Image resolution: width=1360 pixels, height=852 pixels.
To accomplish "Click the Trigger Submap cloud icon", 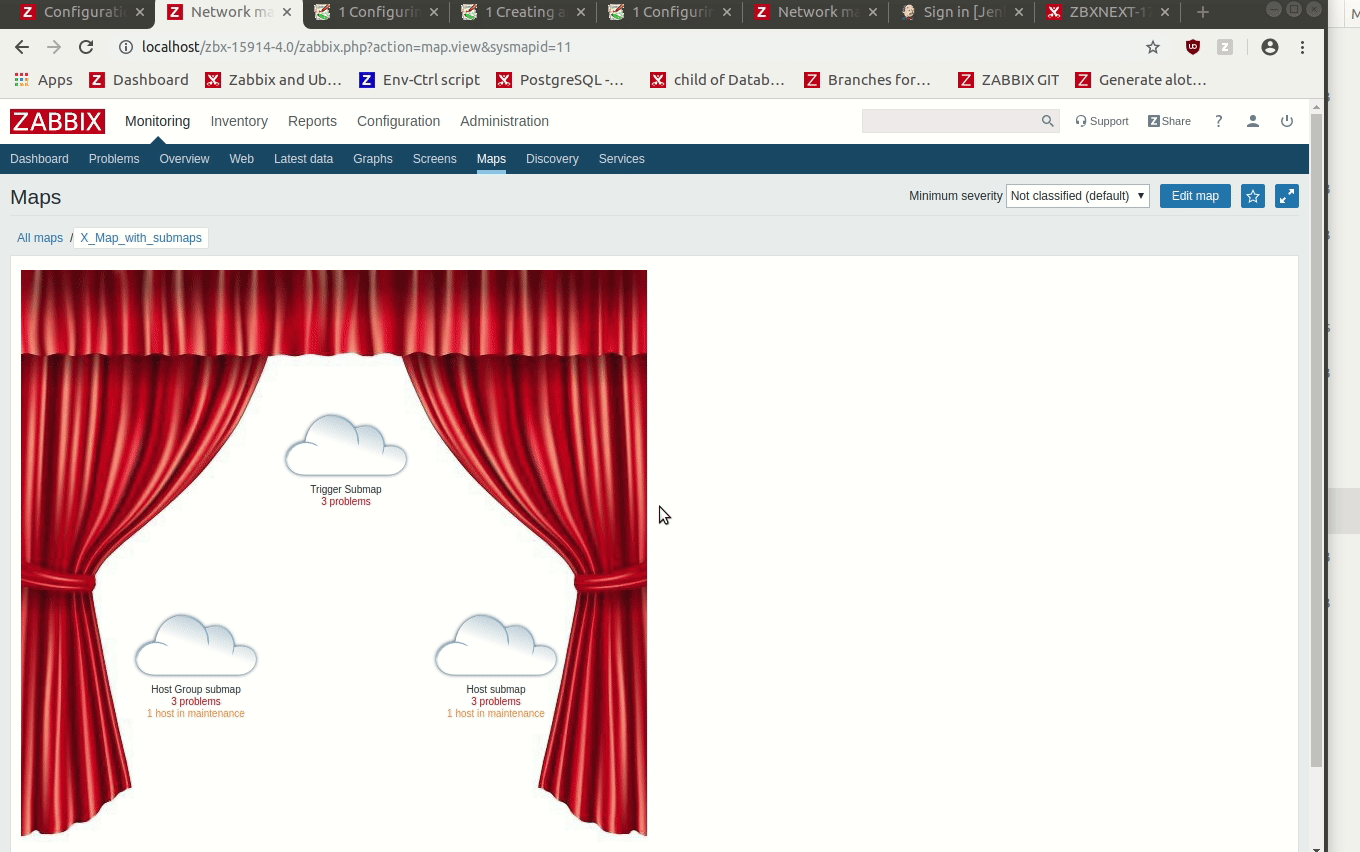I will click(x=346, y=445).
